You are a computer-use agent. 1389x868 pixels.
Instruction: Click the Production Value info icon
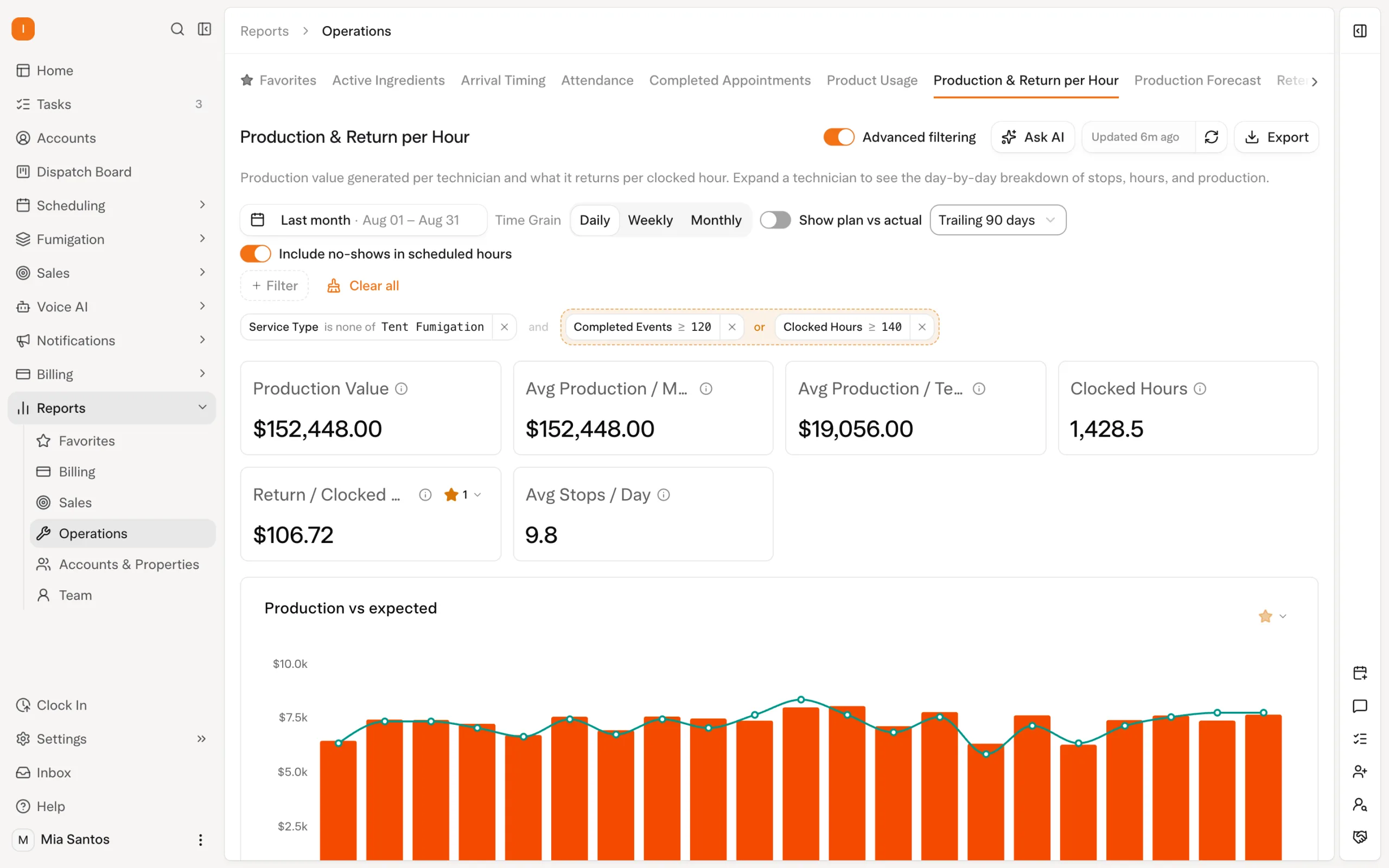pos(402,388)
